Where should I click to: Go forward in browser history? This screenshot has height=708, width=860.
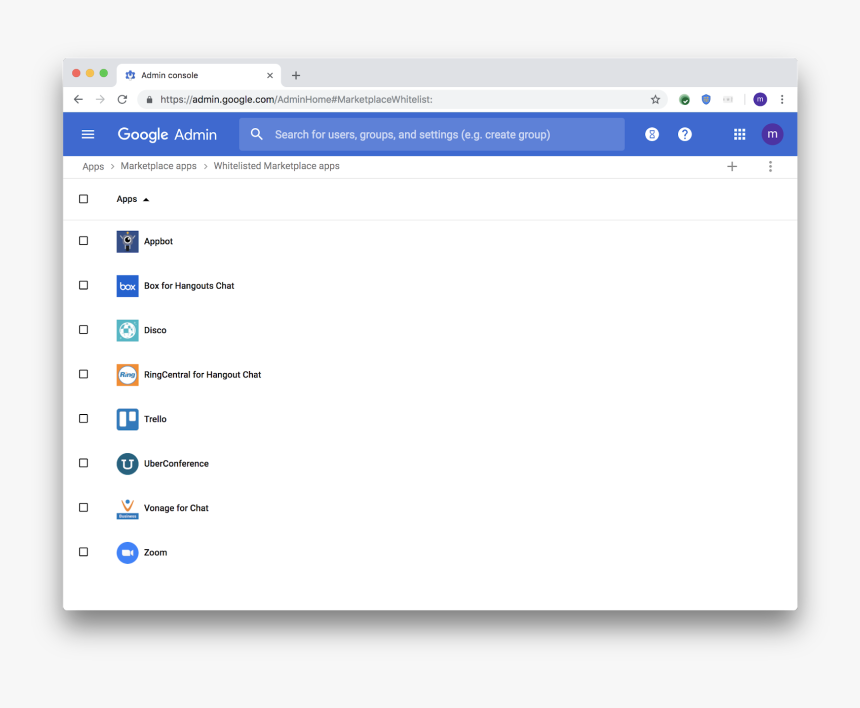point(100,99)
